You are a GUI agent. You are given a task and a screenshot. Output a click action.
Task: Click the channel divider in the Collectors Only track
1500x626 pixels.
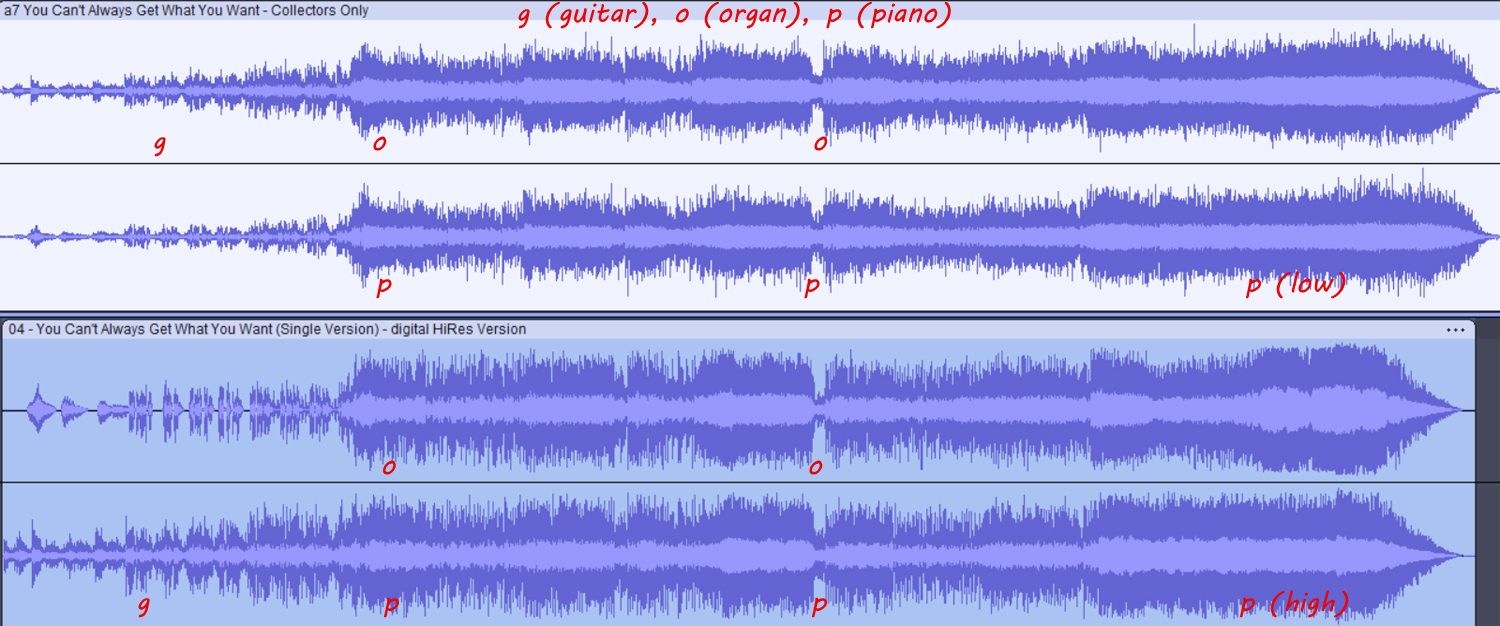[x=750, y=163]
